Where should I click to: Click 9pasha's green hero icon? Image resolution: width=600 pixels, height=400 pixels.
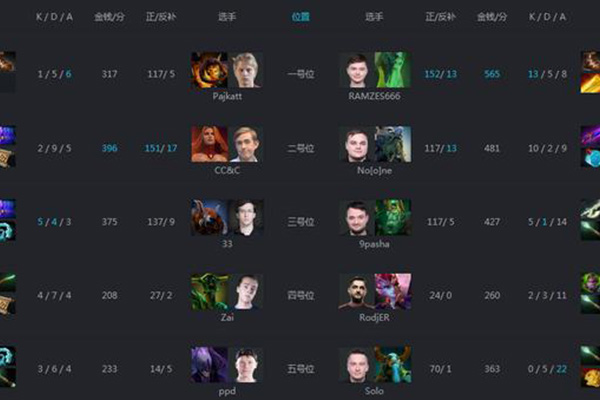[393, 217]
